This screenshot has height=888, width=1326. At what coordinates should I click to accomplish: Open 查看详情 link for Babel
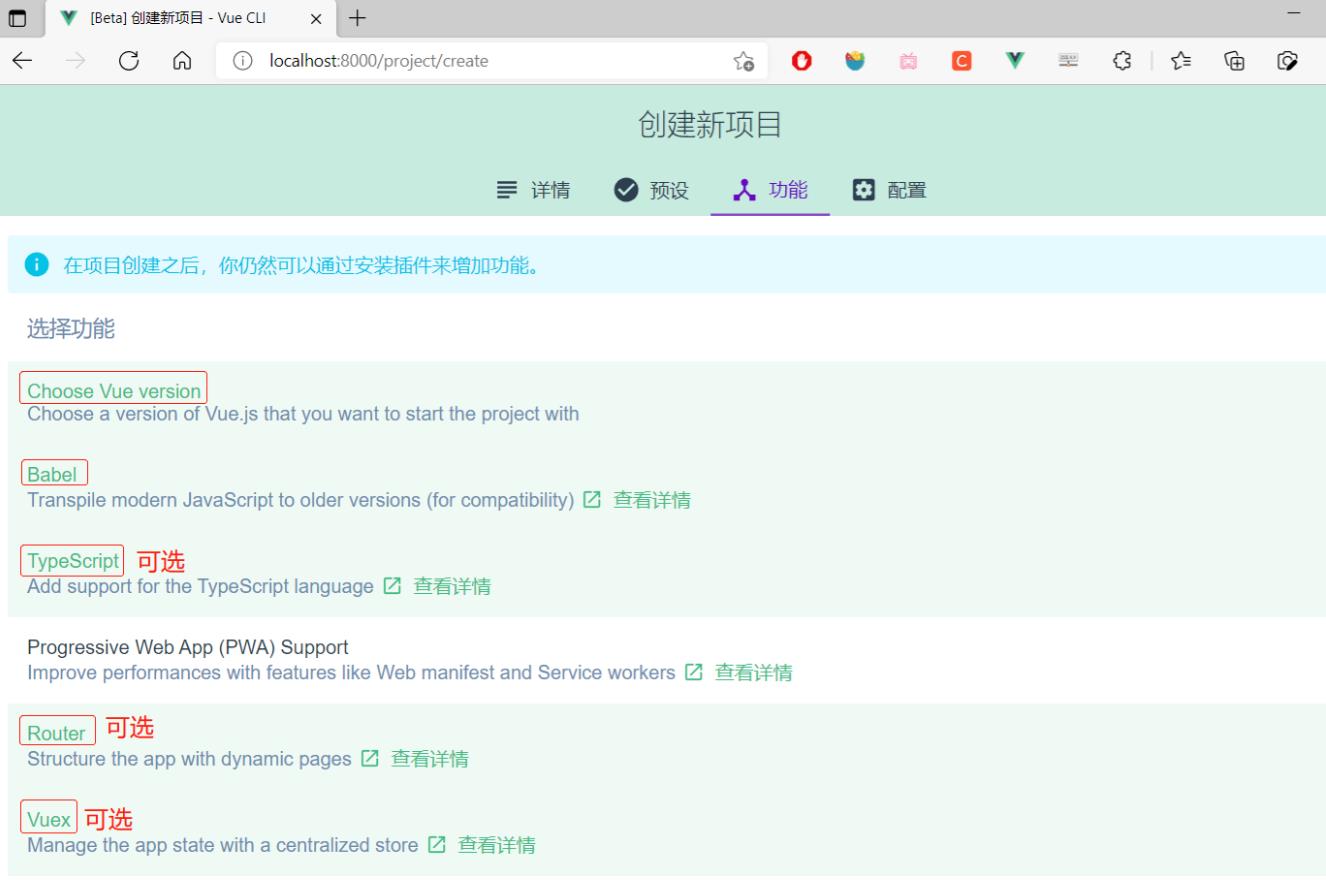click(x=651, y=500)
